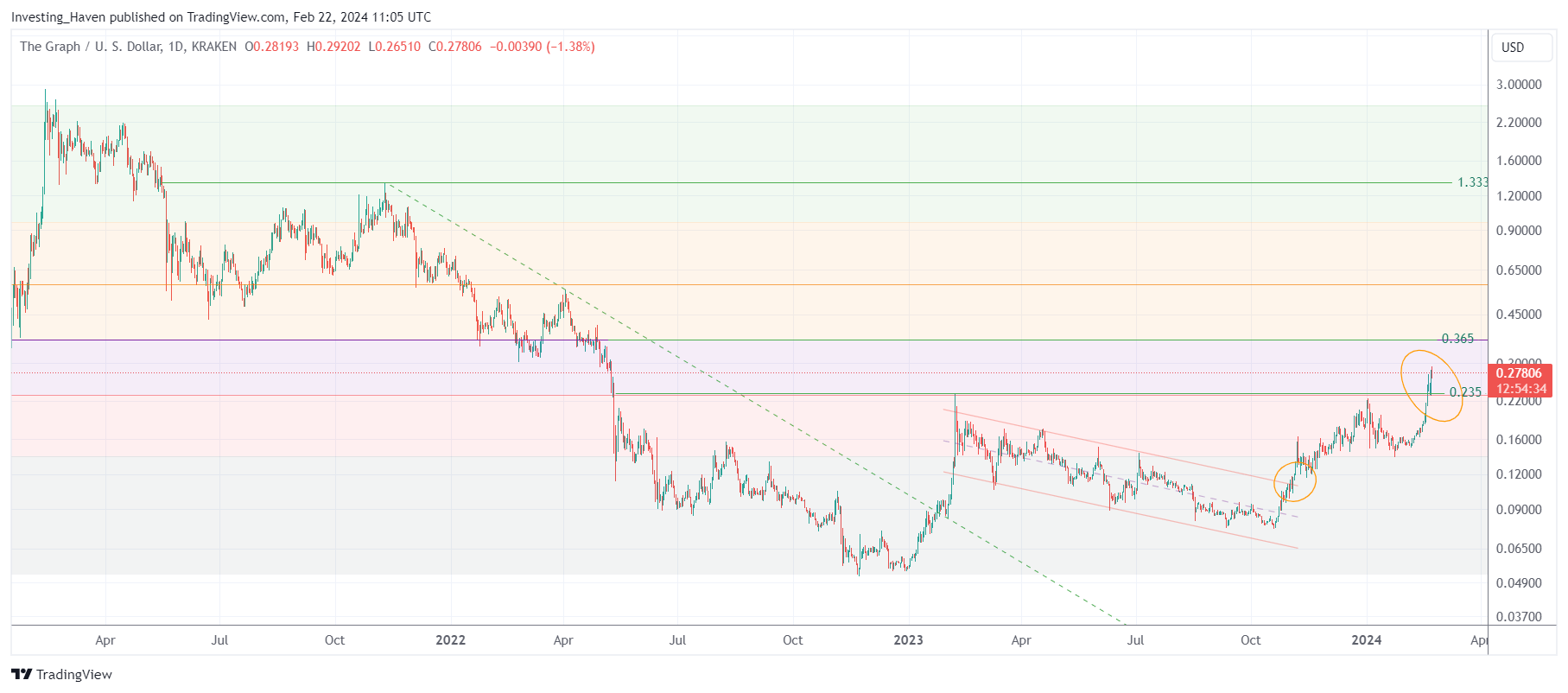The height and width of the screenshot is (693, 1568).
Task: Click the 0.04900 price axis value
Action: (x=1519, y=583)
